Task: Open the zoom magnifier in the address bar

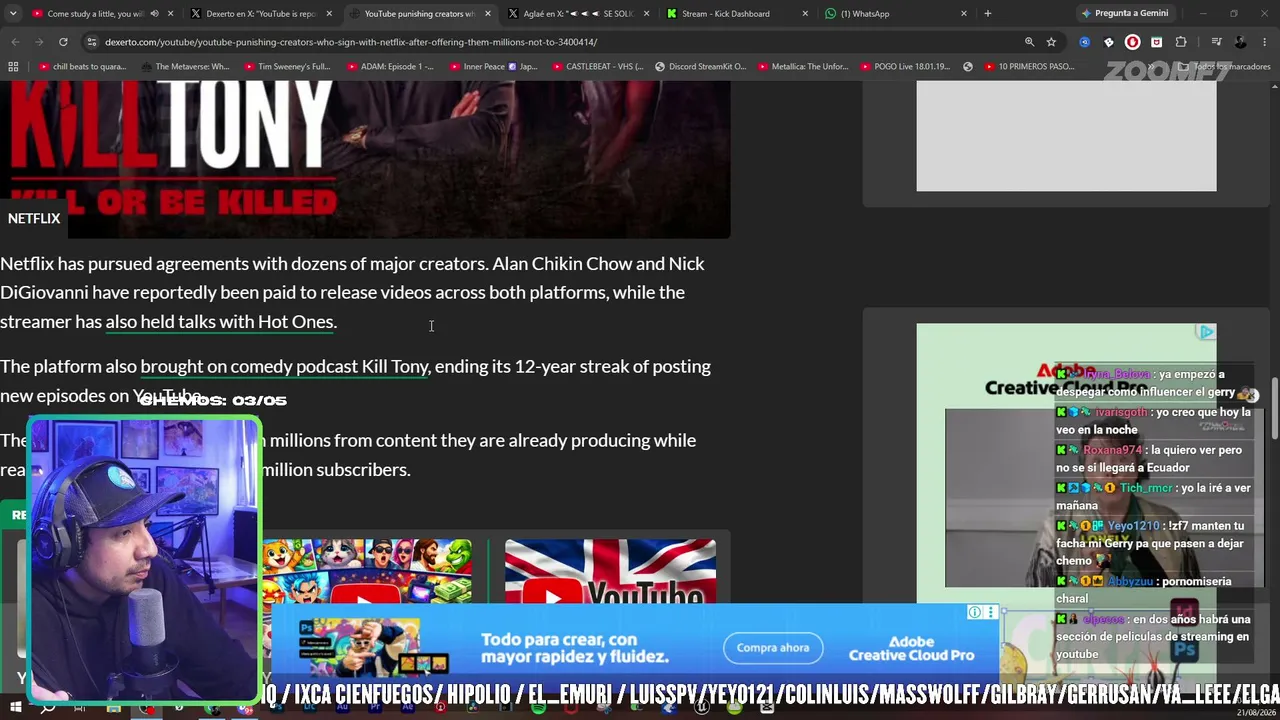Action: click(1029, 42)
